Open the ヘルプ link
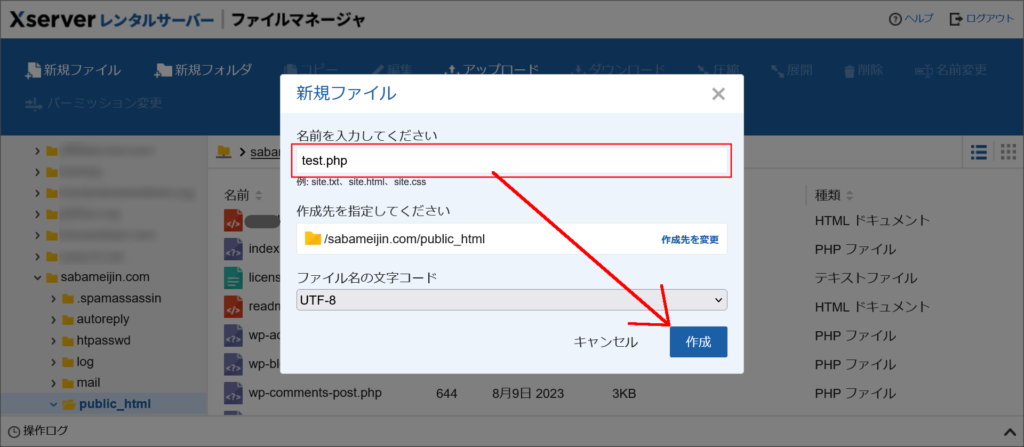The width and height of the screenshot is (1024, 447). click(911, 19)
